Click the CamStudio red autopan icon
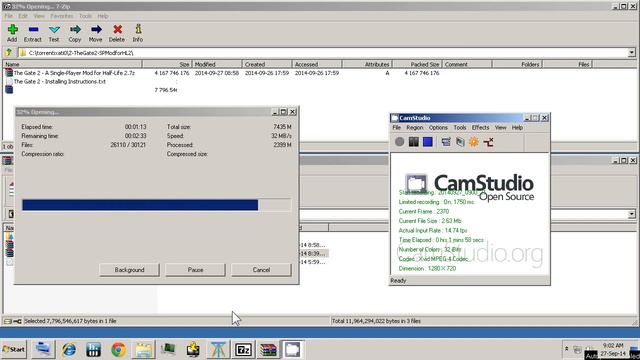 click(x=488, y=142)
